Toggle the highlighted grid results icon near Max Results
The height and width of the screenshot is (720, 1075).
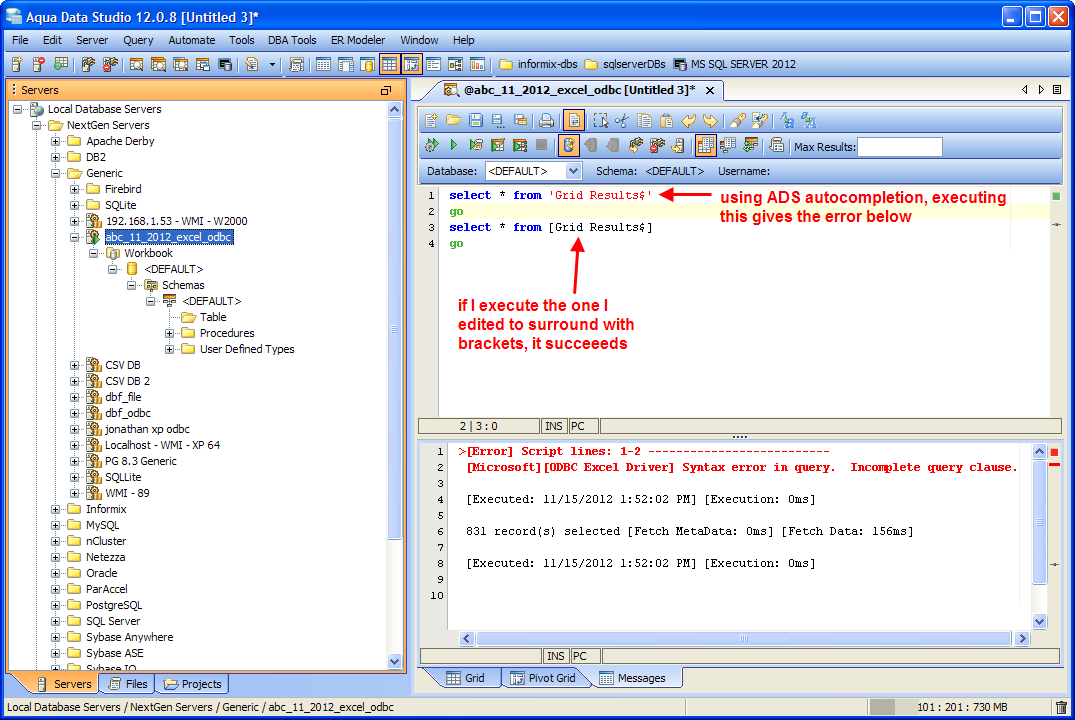pos(705,145)
